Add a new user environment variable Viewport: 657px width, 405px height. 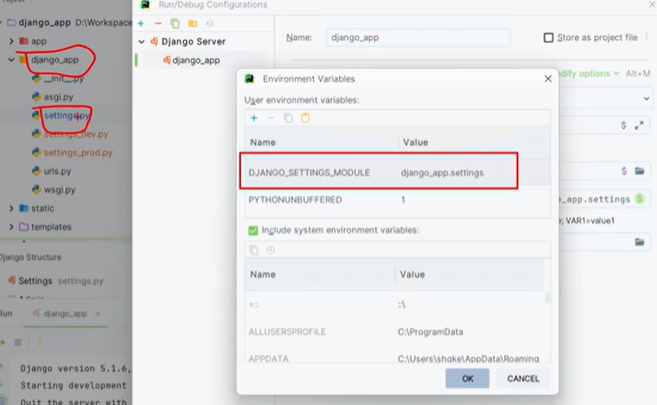pos(253,118)
